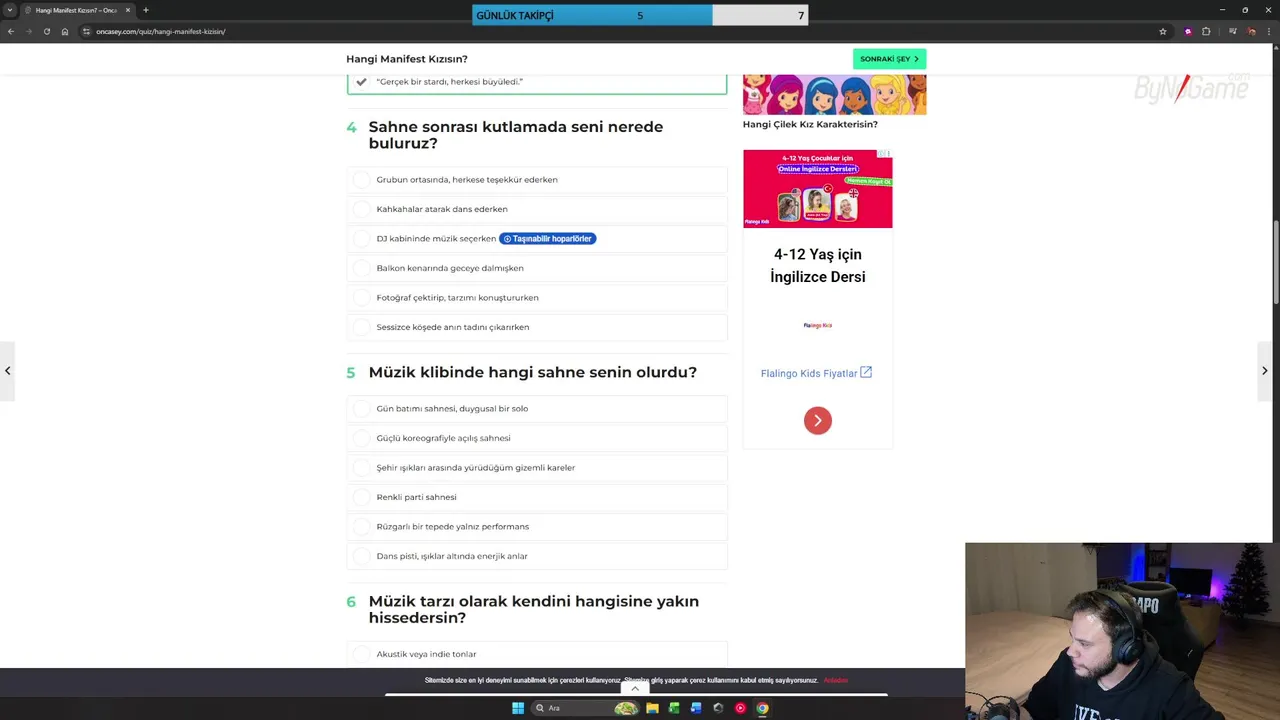Click question 5 heading 'Müzik klibinde hangi sahne'
The height and width of the screenshot is (720, 1280).
click(x=533, y=373)
